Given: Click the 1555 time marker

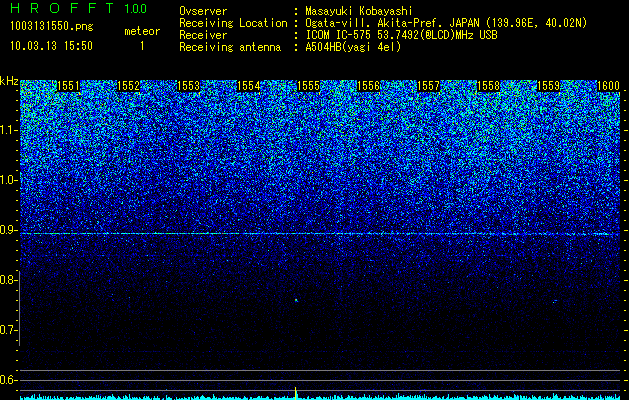Looking at the screenshot, I should 308,86.
